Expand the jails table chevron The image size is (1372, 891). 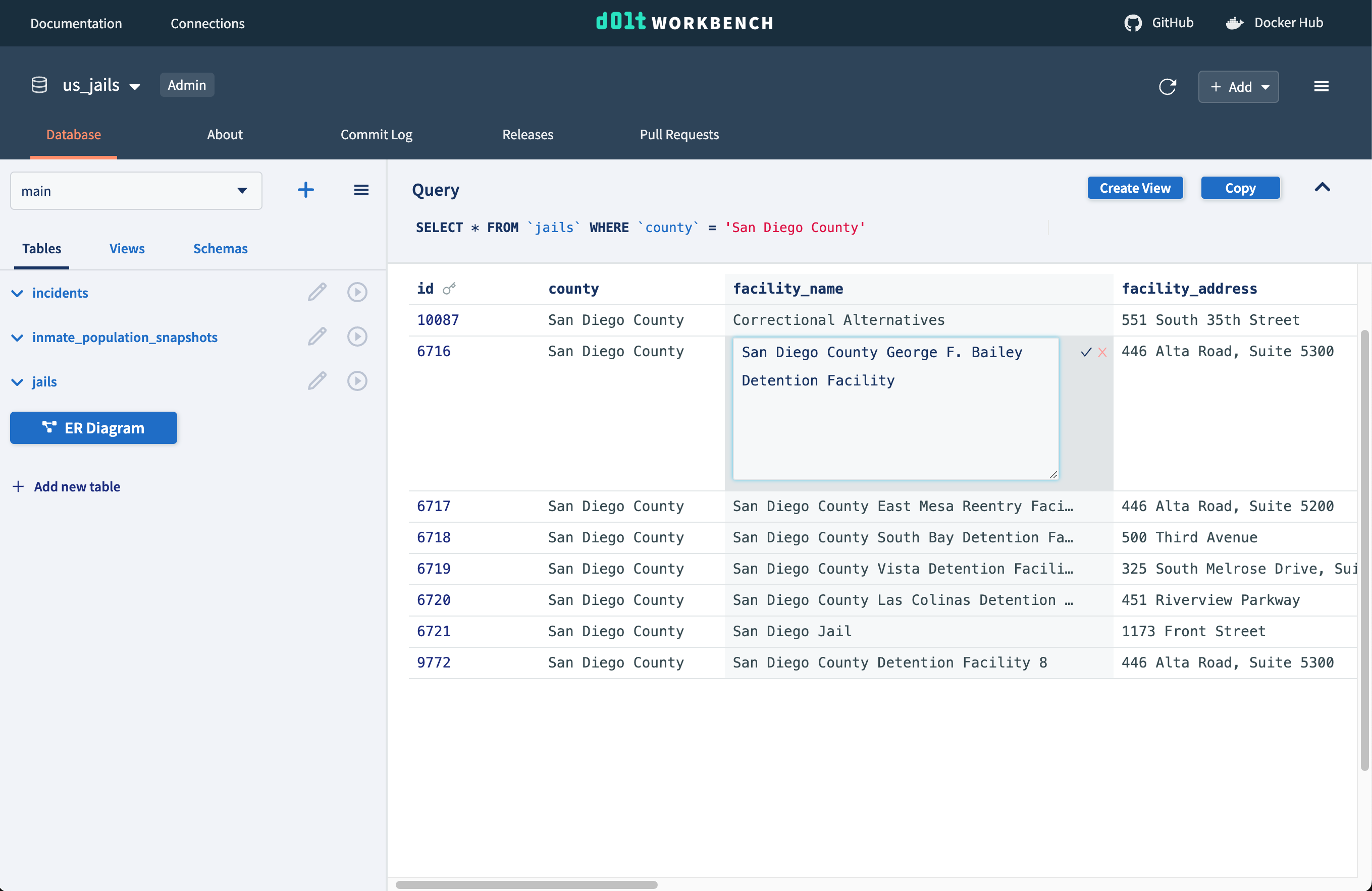tap(17, 382)
